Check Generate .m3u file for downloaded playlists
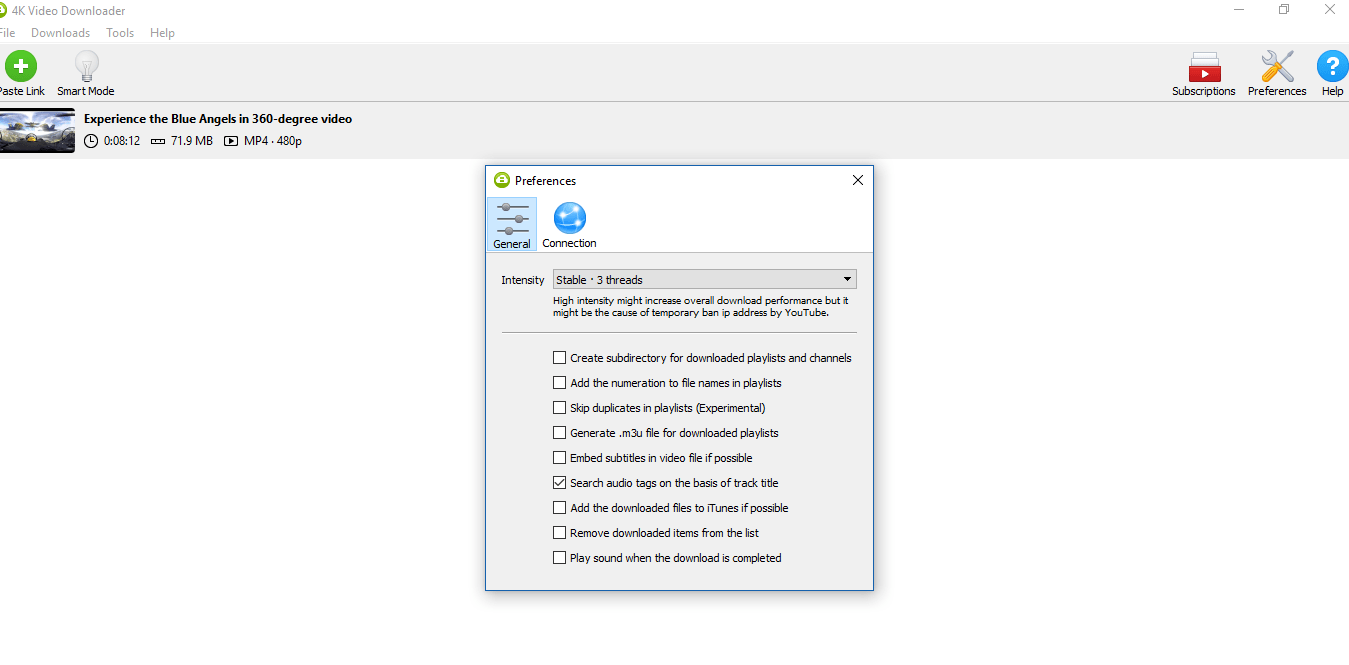The image size is (1349, 665). 560,433
